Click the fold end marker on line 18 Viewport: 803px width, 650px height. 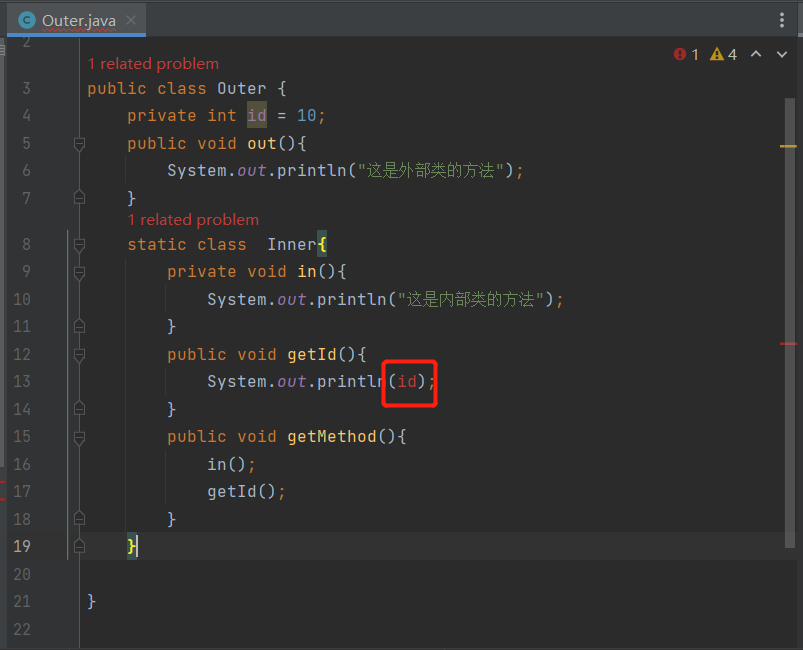pyautogui.click(x=79, y=519)
